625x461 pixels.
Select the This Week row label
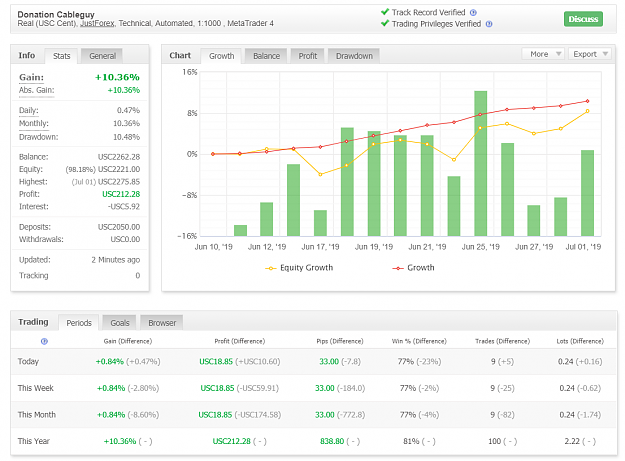[x=35, y=388]
